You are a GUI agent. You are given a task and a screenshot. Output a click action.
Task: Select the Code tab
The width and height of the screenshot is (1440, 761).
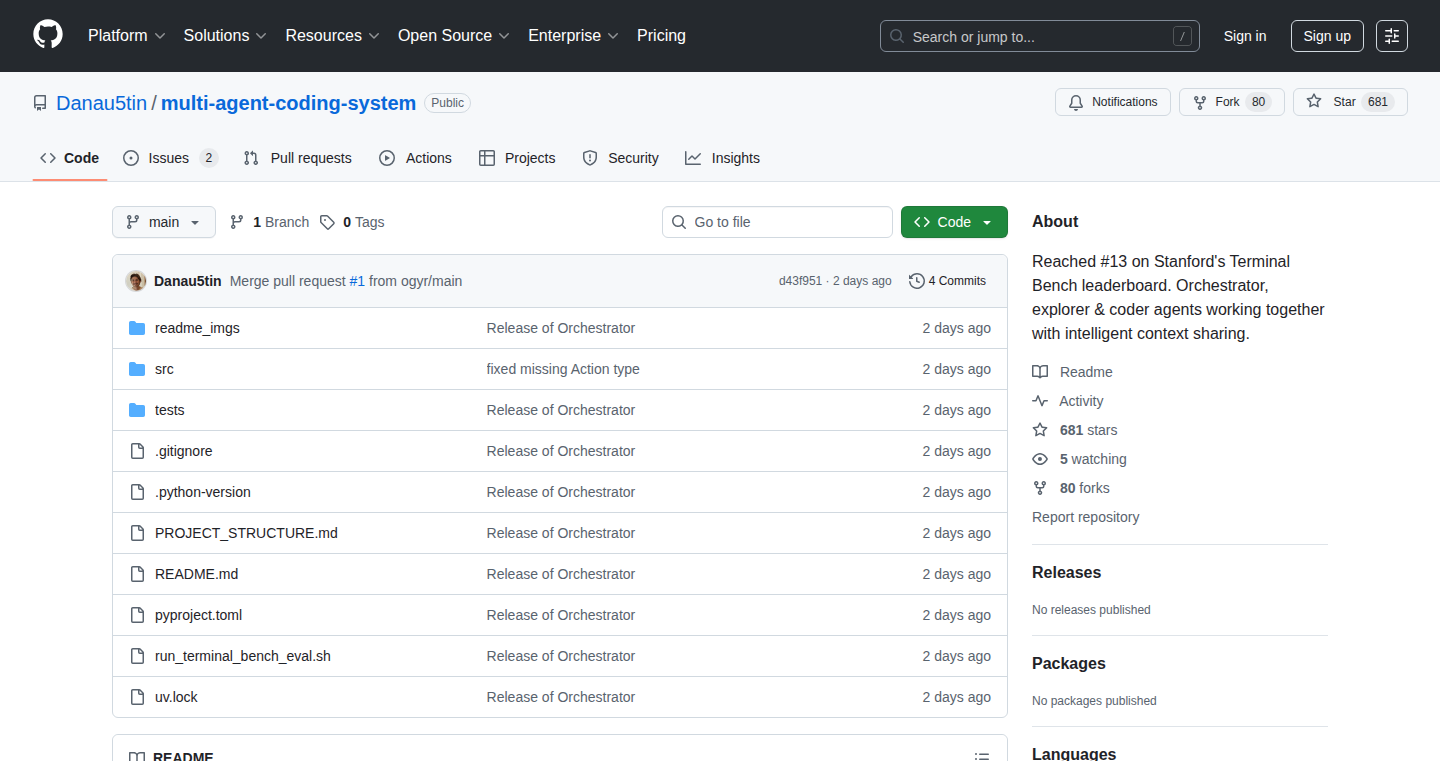[x=70, y=158]
